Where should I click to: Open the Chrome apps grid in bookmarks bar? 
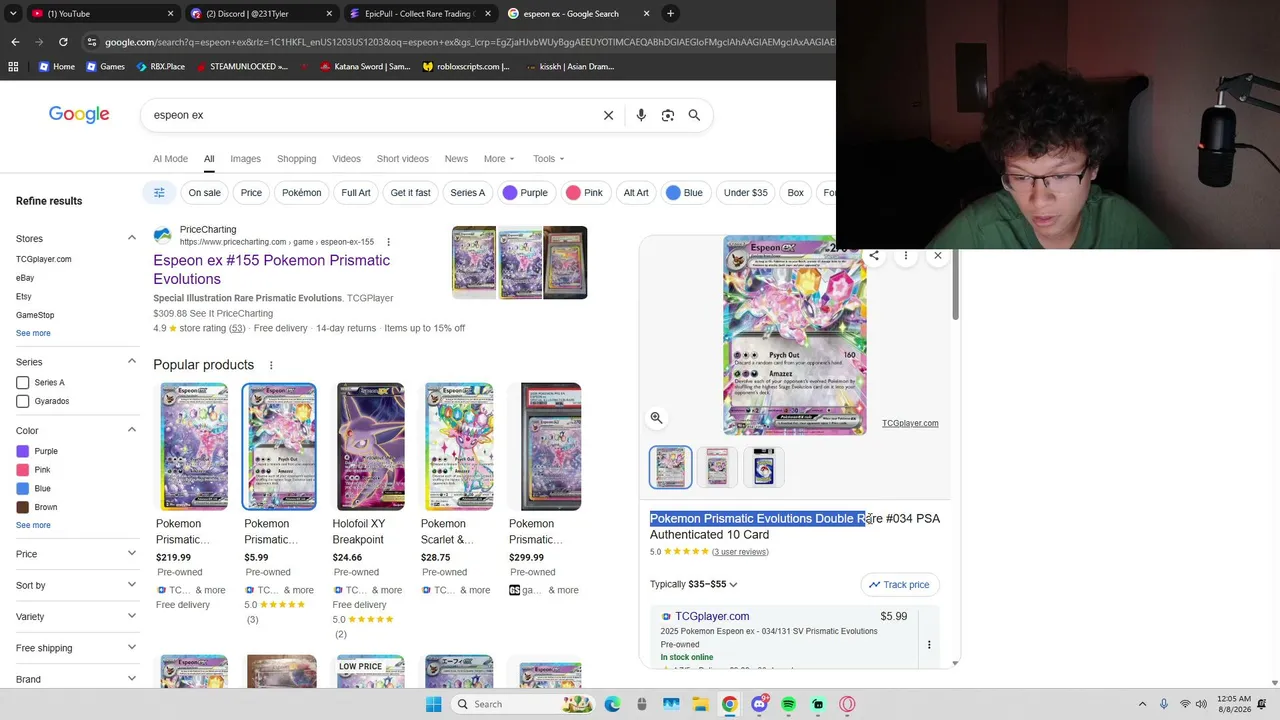[x=13, y=67]
